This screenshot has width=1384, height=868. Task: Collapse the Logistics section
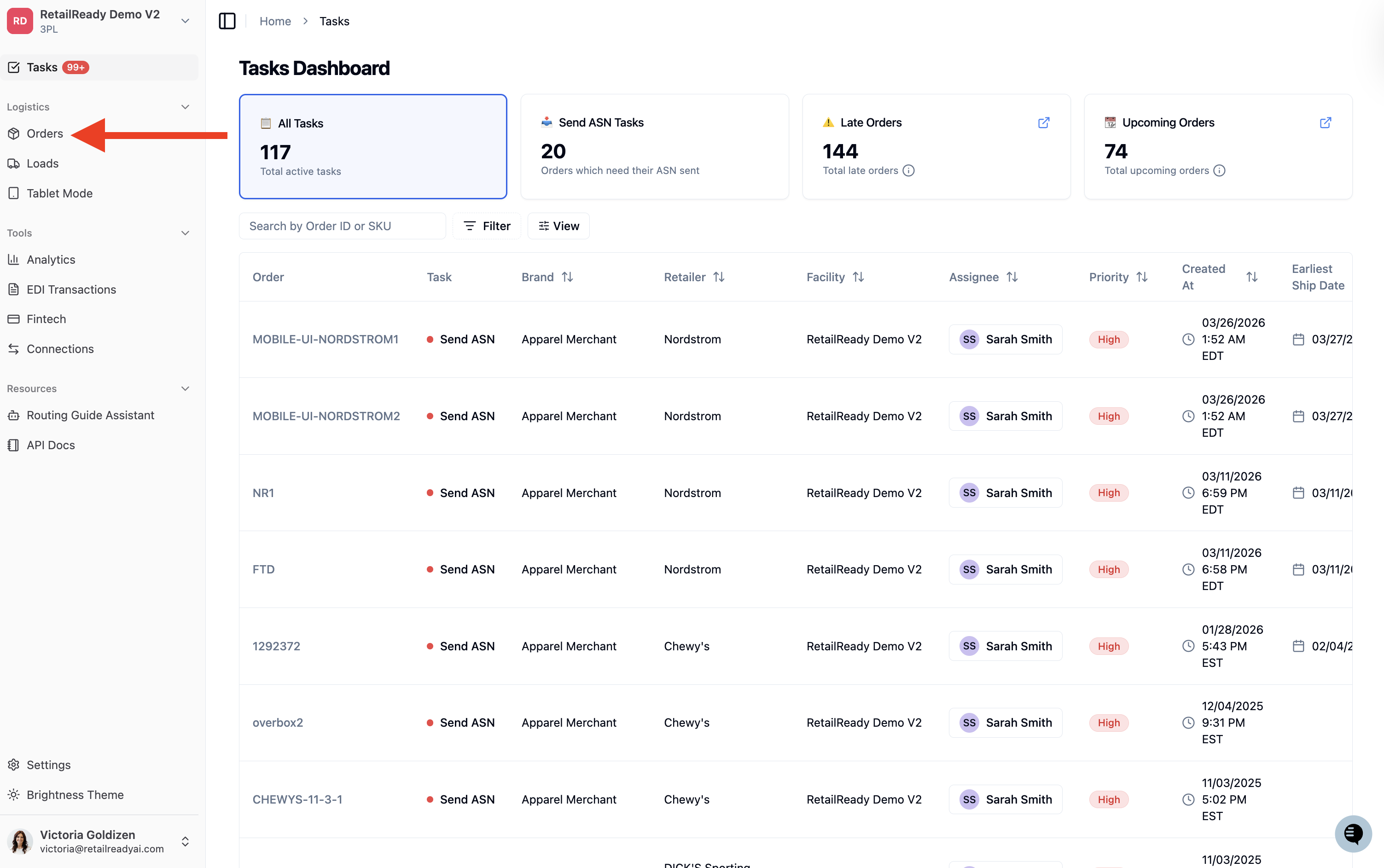coord(185,107)
